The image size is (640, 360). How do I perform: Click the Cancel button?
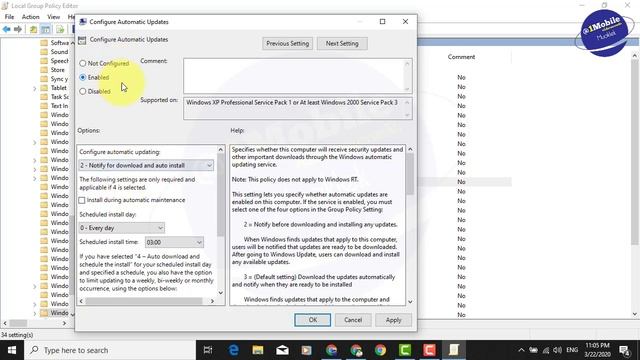353,320
